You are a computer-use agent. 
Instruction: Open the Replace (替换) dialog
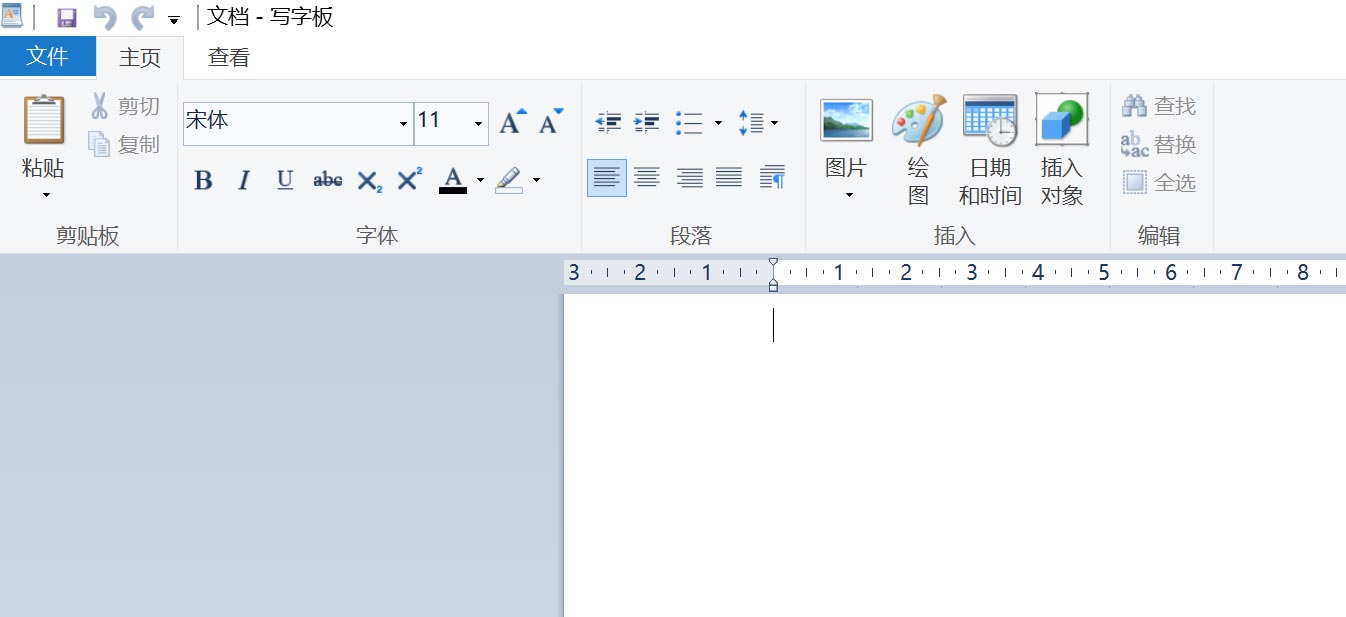pyautogui.click(x=1159, y=143)
